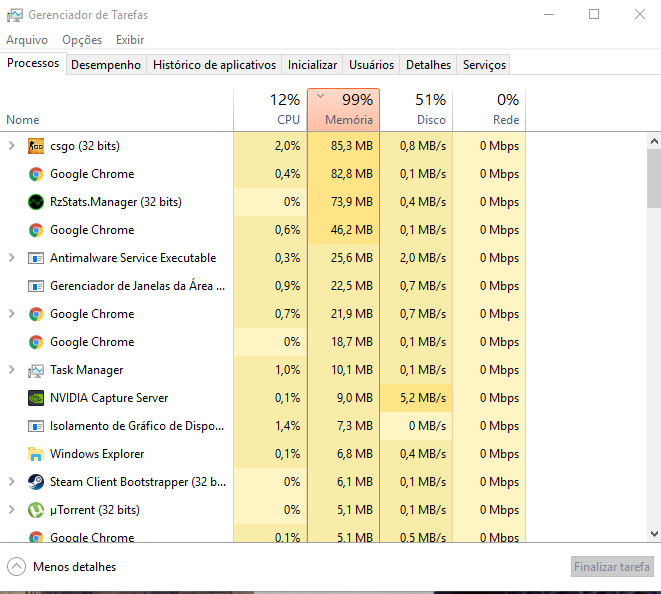Expand the Steam Client Bootstrapper group
661x594 pixels.
point(12,482)
